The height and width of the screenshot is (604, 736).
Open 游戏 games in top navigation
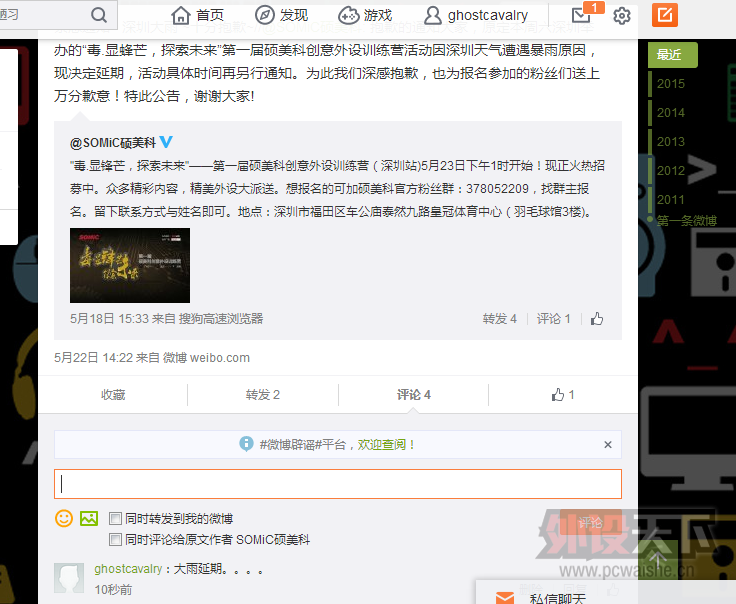pos(365,15)
